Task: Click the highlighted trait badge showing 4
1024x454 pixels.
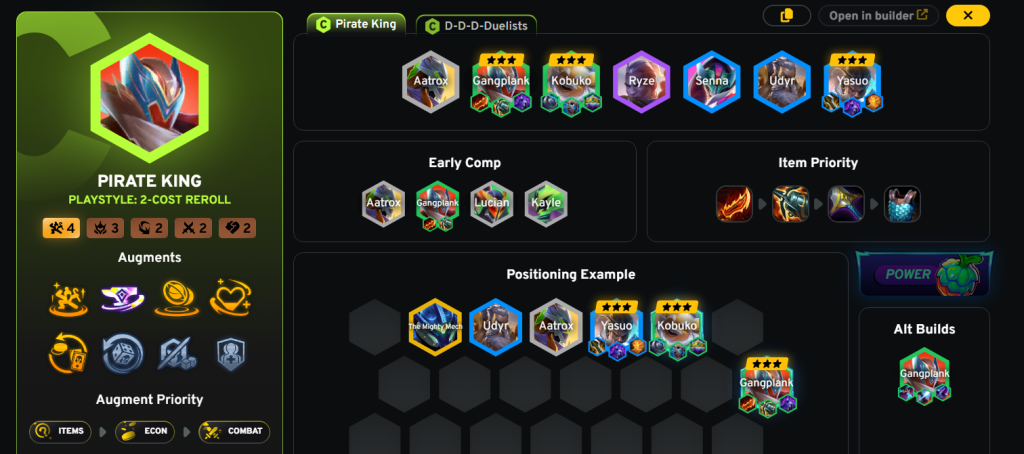Action: 61,228
